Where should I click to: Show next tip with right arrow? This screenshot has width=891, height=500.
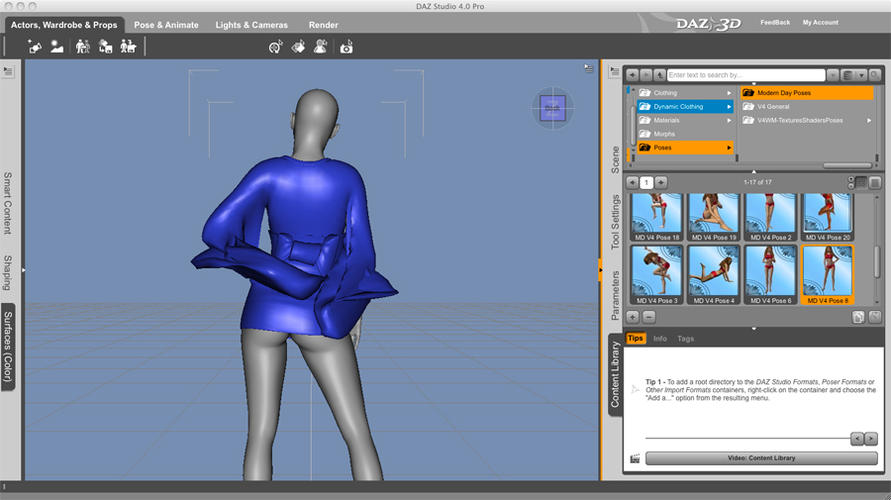click(x=871, y=438)
